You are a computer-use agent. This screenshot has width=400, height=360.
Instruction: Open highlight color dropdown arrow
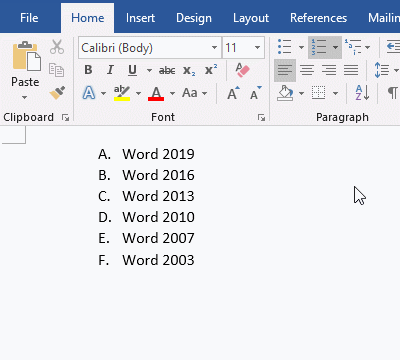[138, 93]
